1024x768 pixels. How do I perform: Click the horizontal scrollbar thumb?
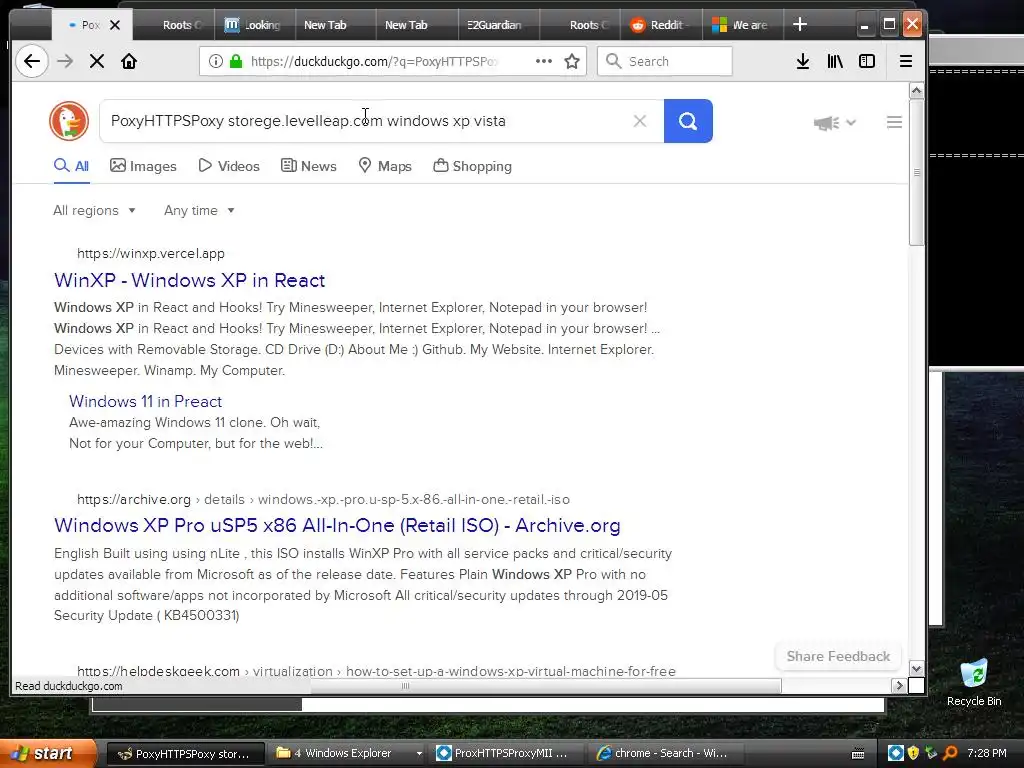[545, 686]
